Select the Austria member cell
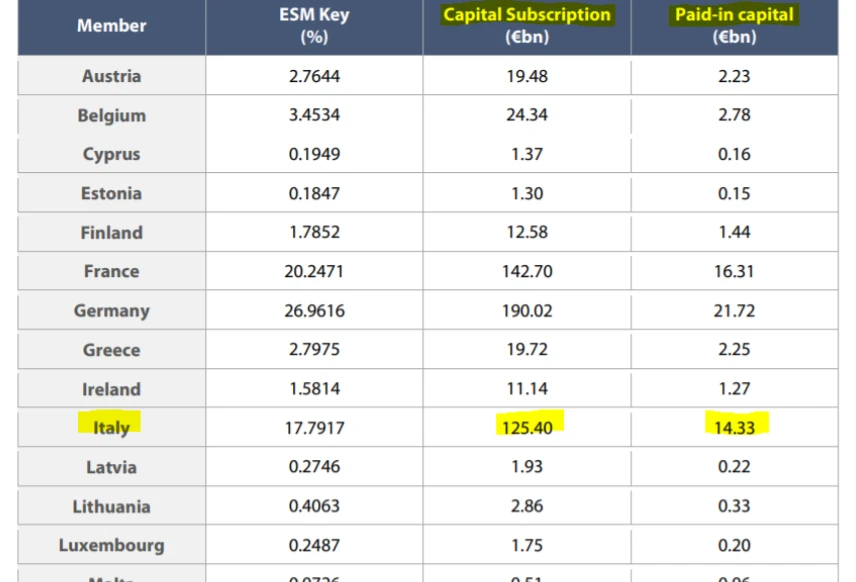Image resolution: width=856 pixels, height=582 pixels. pyautogui.click(x=111, y=76)
